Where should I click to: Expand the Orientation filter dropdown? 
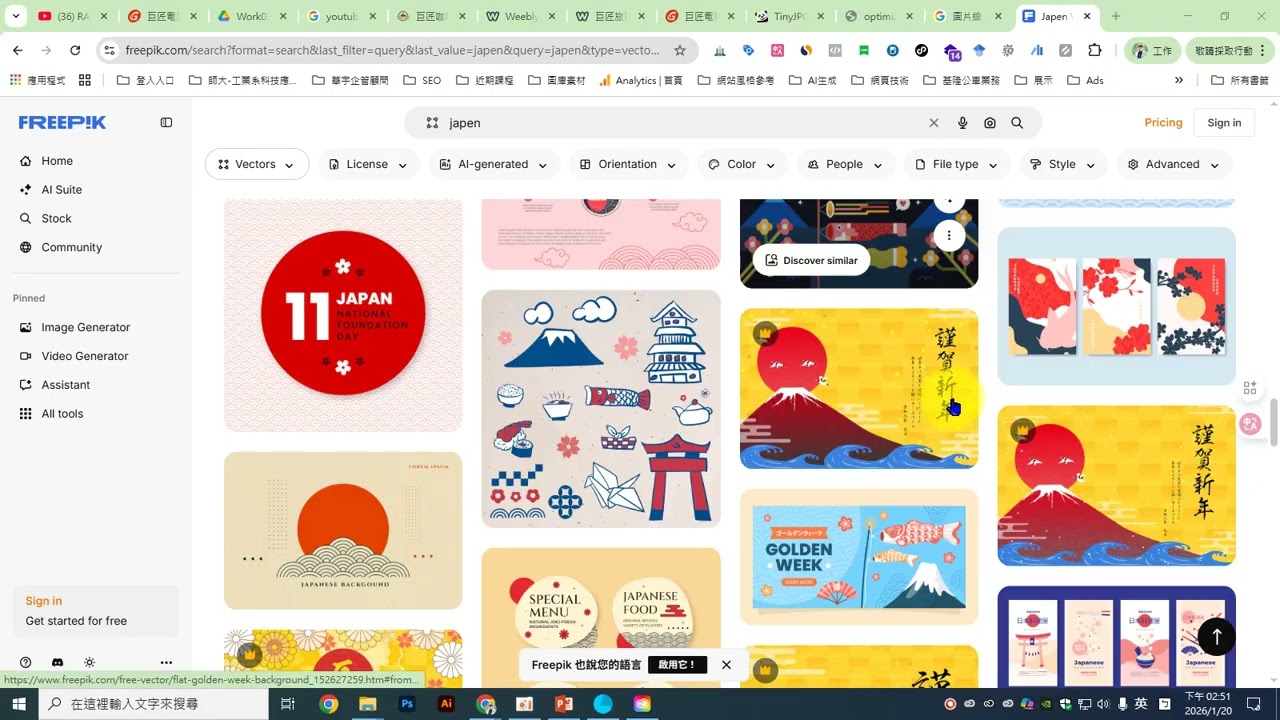[x=629, y=164]
